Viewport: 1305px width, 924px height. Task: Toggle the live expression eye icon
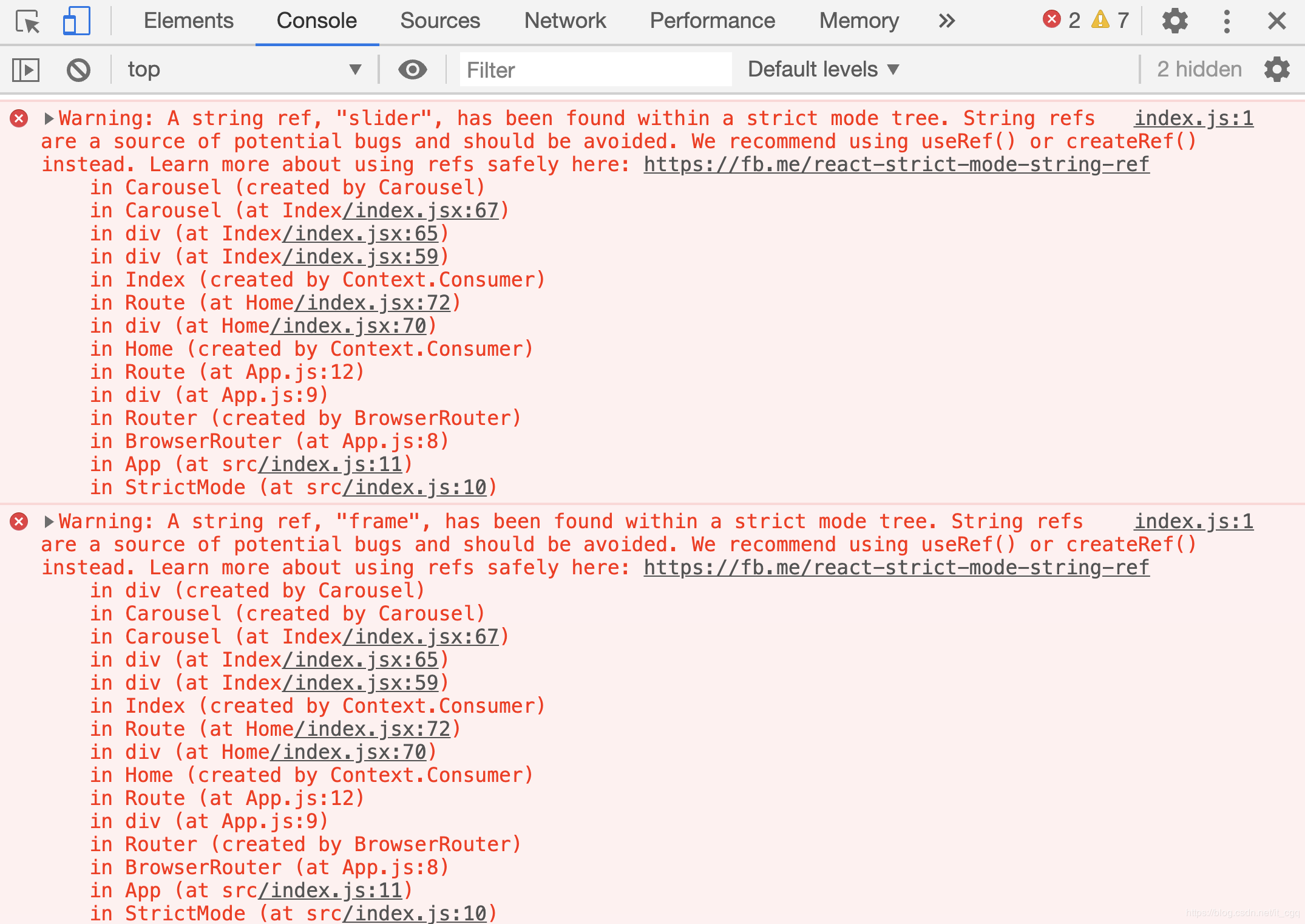point(412,70)
